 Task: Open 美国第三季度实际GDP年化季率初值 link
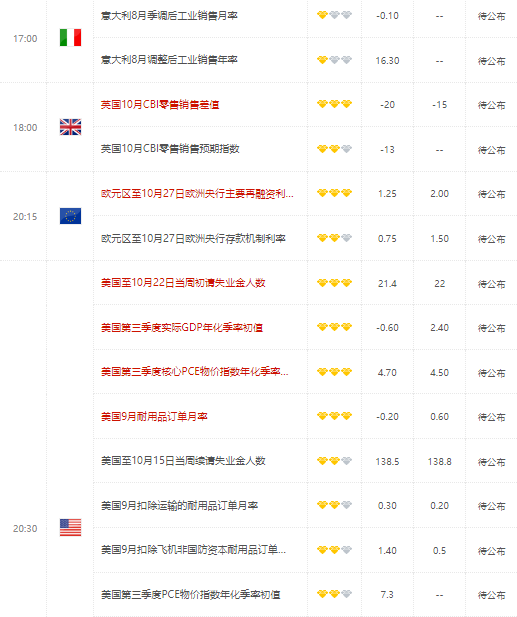click(182, 327)
